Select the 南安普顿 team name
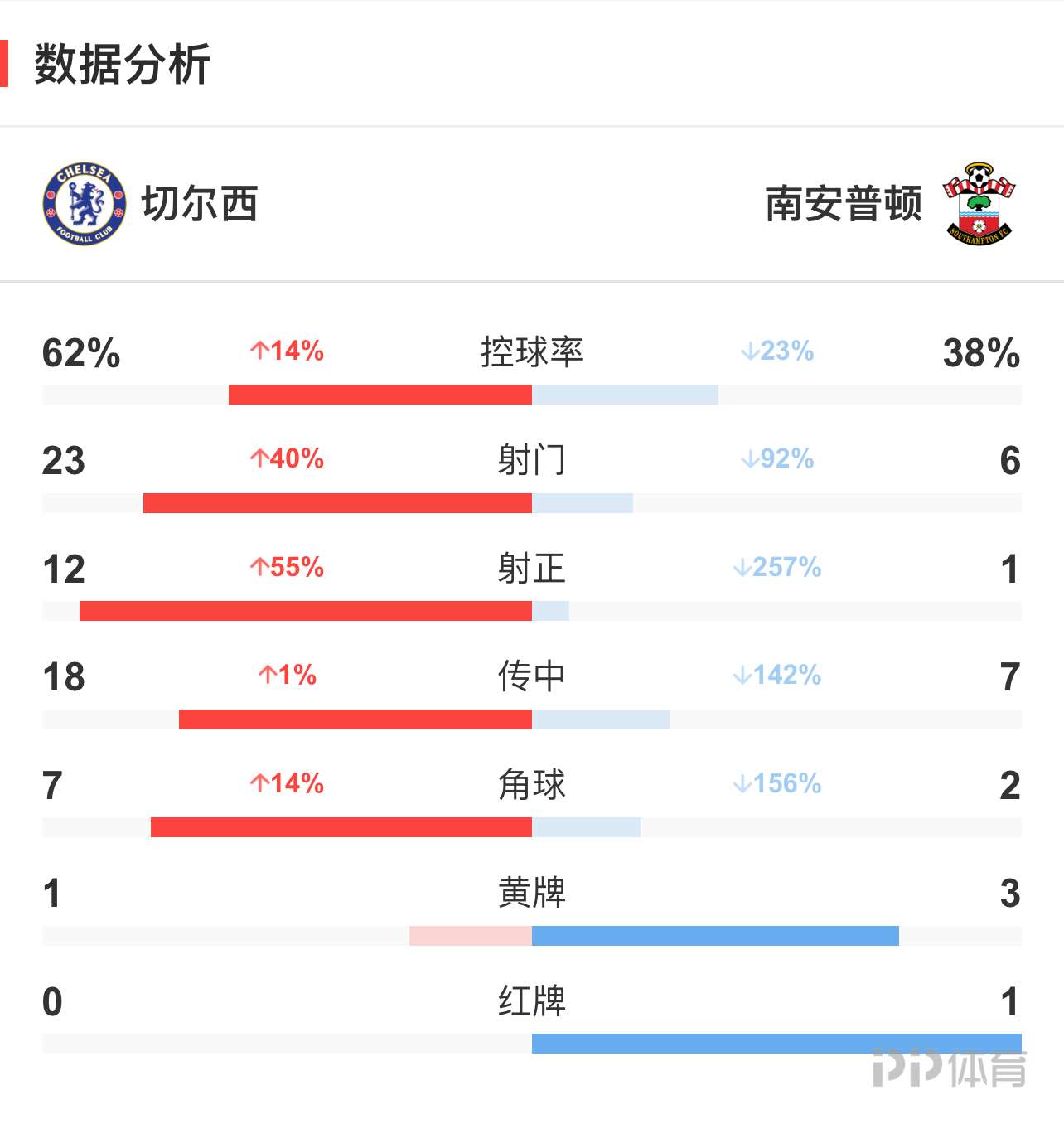Image resolution: width=1064 pixels, height=1124 pixels. tap(844, 204)
